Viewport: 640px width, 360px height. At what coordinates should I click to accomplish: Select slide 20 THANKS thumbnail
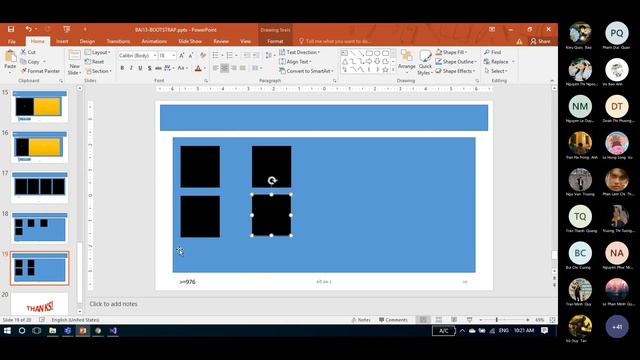pyautogui.click(x=40, y=304)
